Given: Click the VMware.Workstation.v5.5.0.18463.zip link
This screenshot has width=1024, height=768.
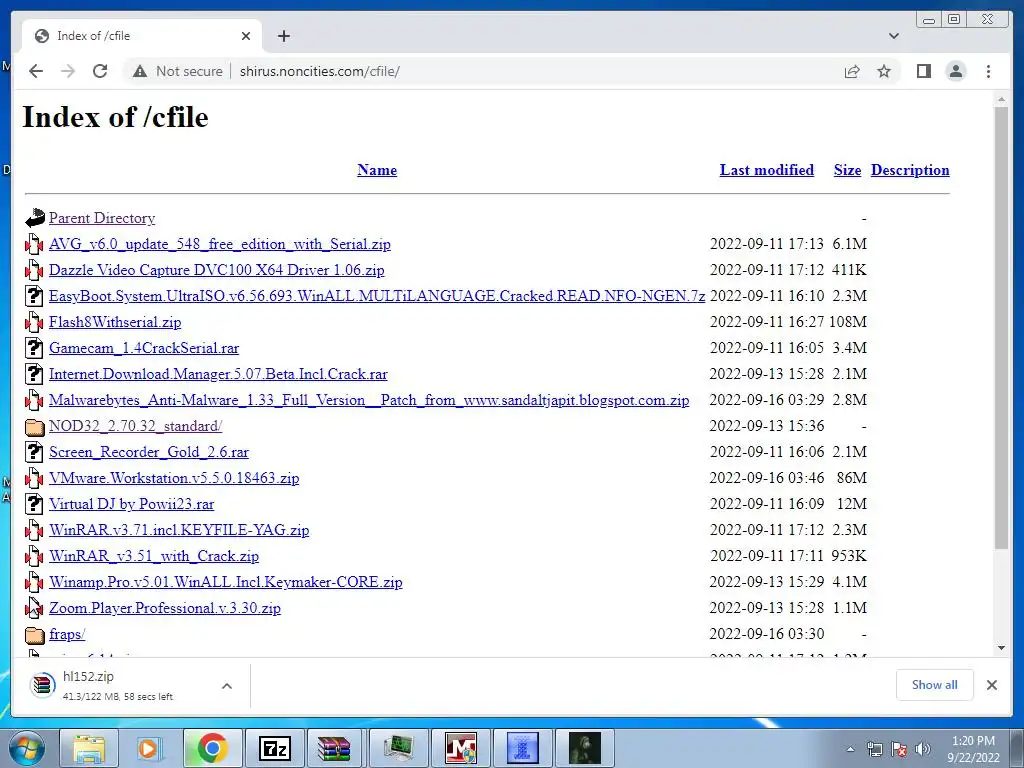Looking at the screenshot, I should 174,478.
